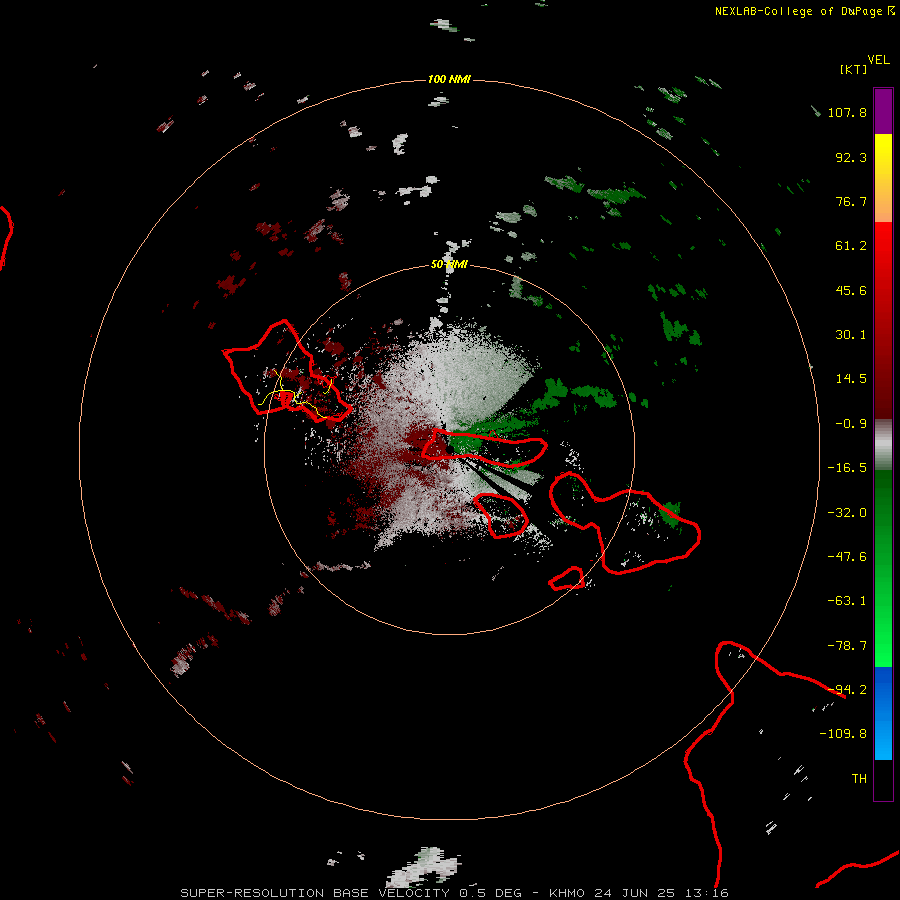The height and width of the screenshot is (900, 900).
Task: Click the 45.6 legend value
Action: pos(851,290)
